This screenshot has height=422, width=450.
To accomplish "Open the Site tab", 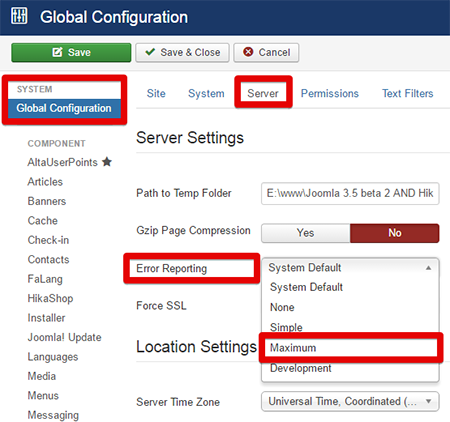I will coord(156,93).
